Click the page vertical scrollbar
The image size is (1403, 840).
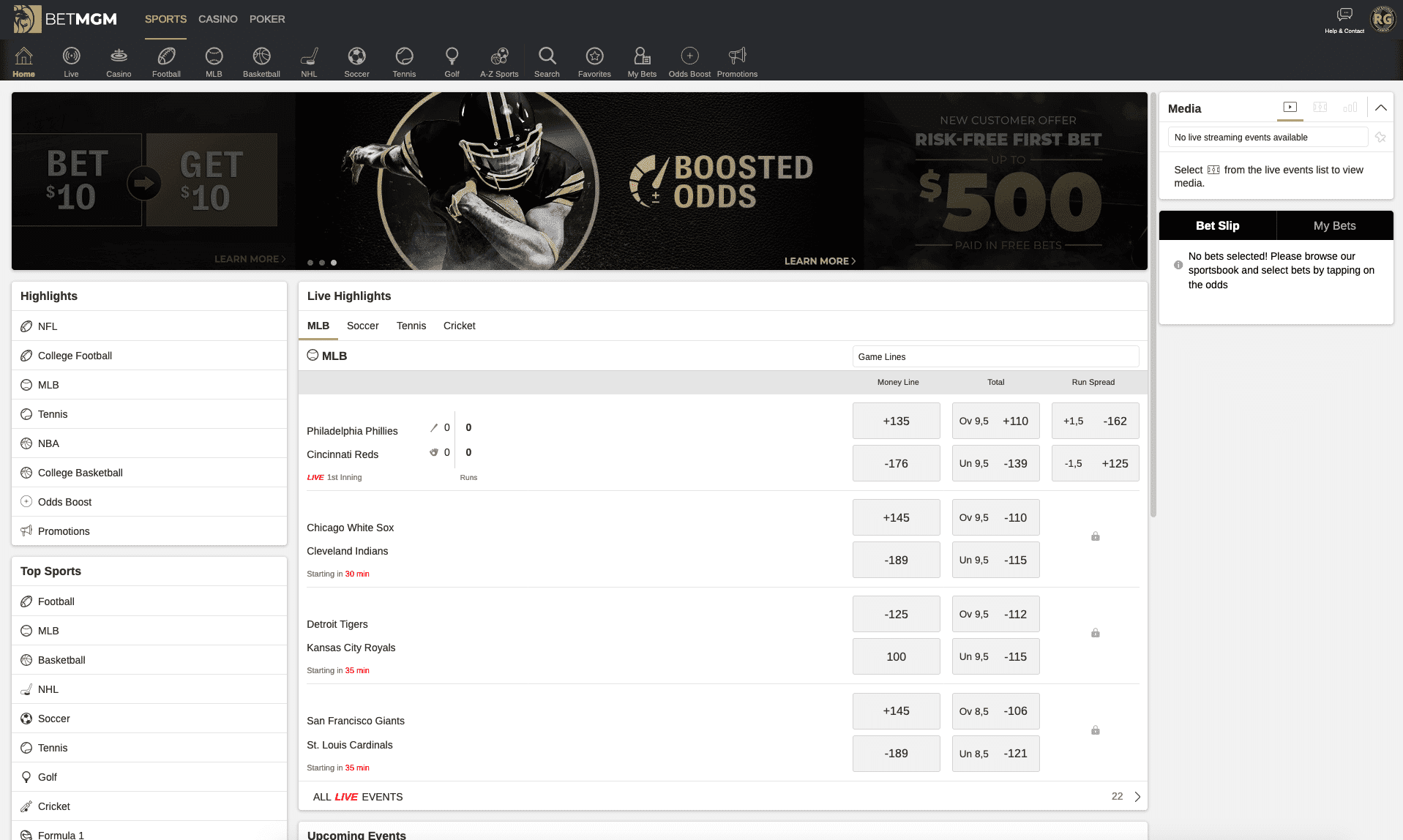[1153, 305]
